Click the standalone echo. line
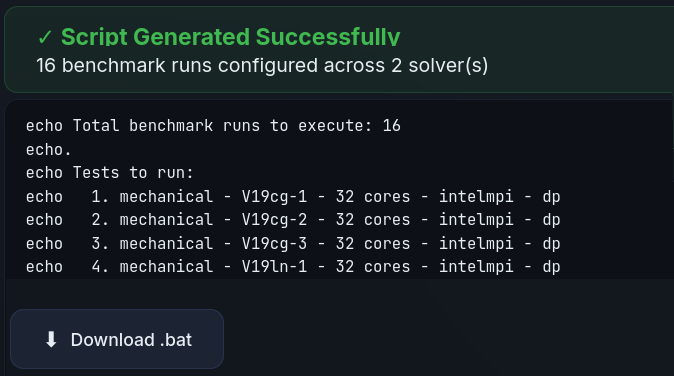 tap(49, 150)
